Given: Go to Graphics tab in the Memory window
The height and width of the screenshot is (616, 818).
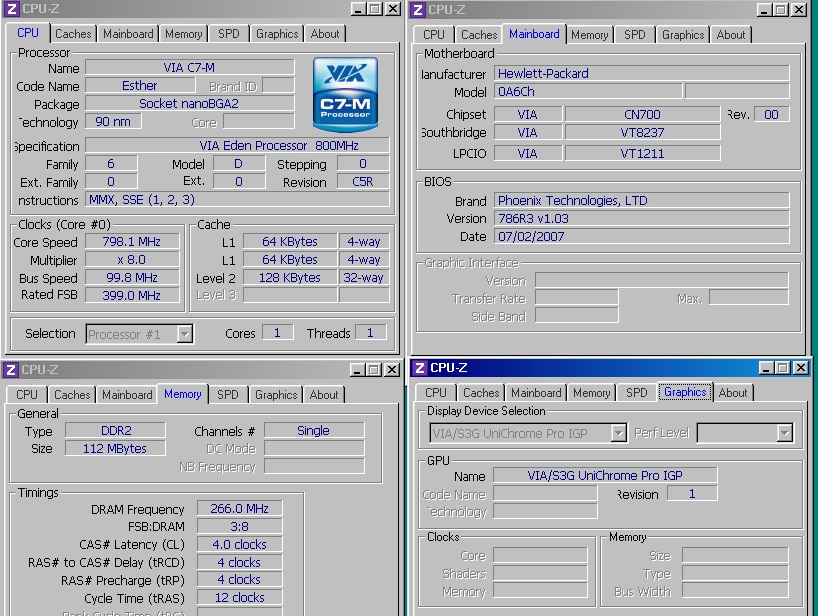Looking at the screenshot, I should 276,395.
